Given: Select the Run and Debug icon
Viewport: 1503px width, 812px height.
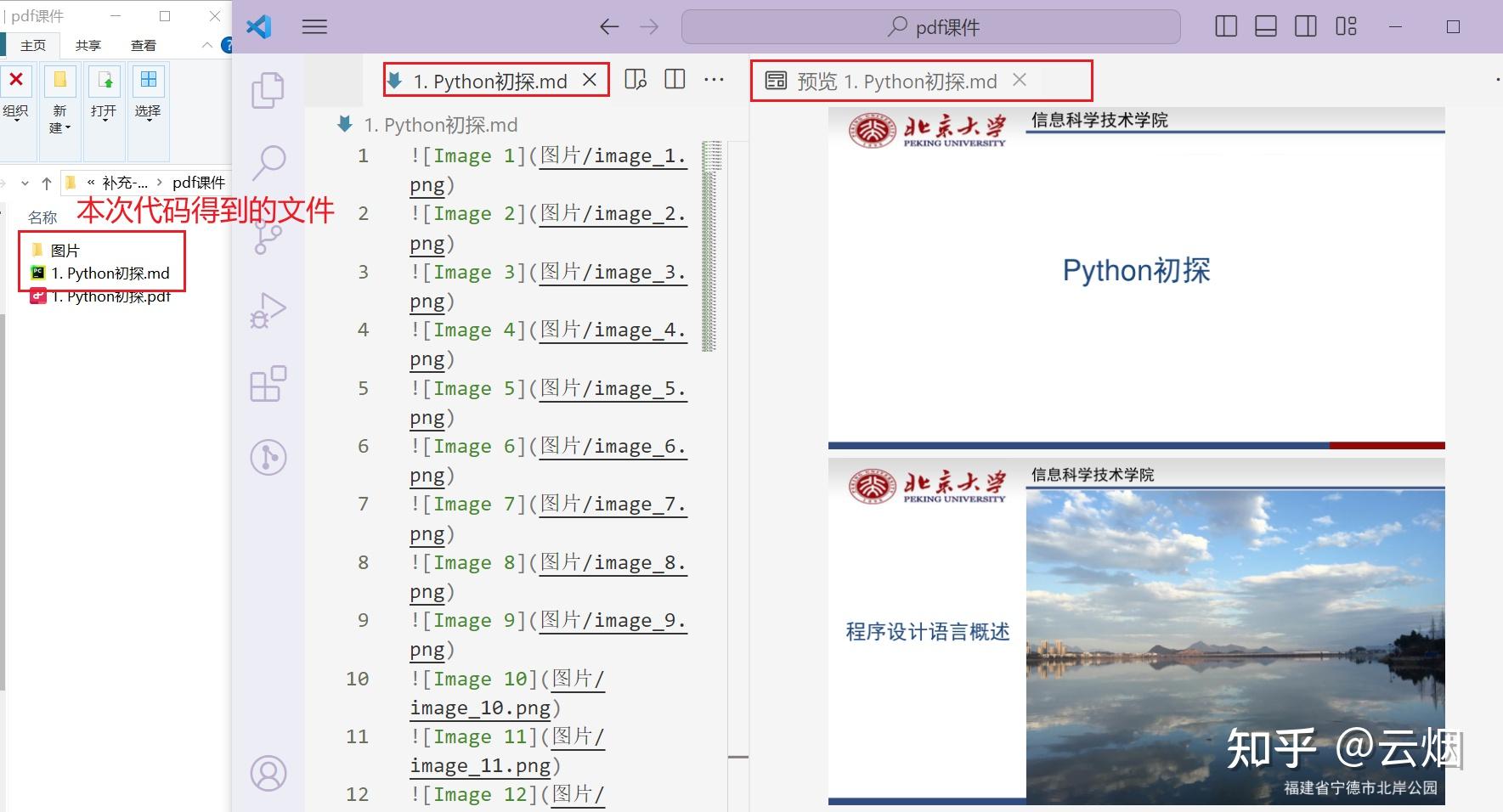Looking at the screenshot, I should pos(268,310).
